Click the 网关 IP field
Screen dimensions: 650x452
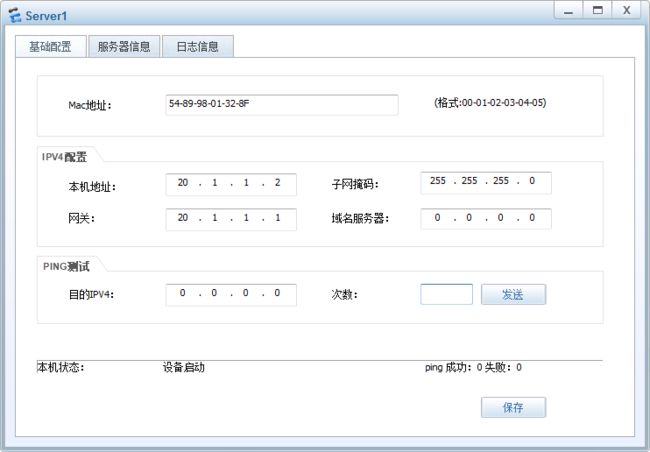click(x=231, y=219)
